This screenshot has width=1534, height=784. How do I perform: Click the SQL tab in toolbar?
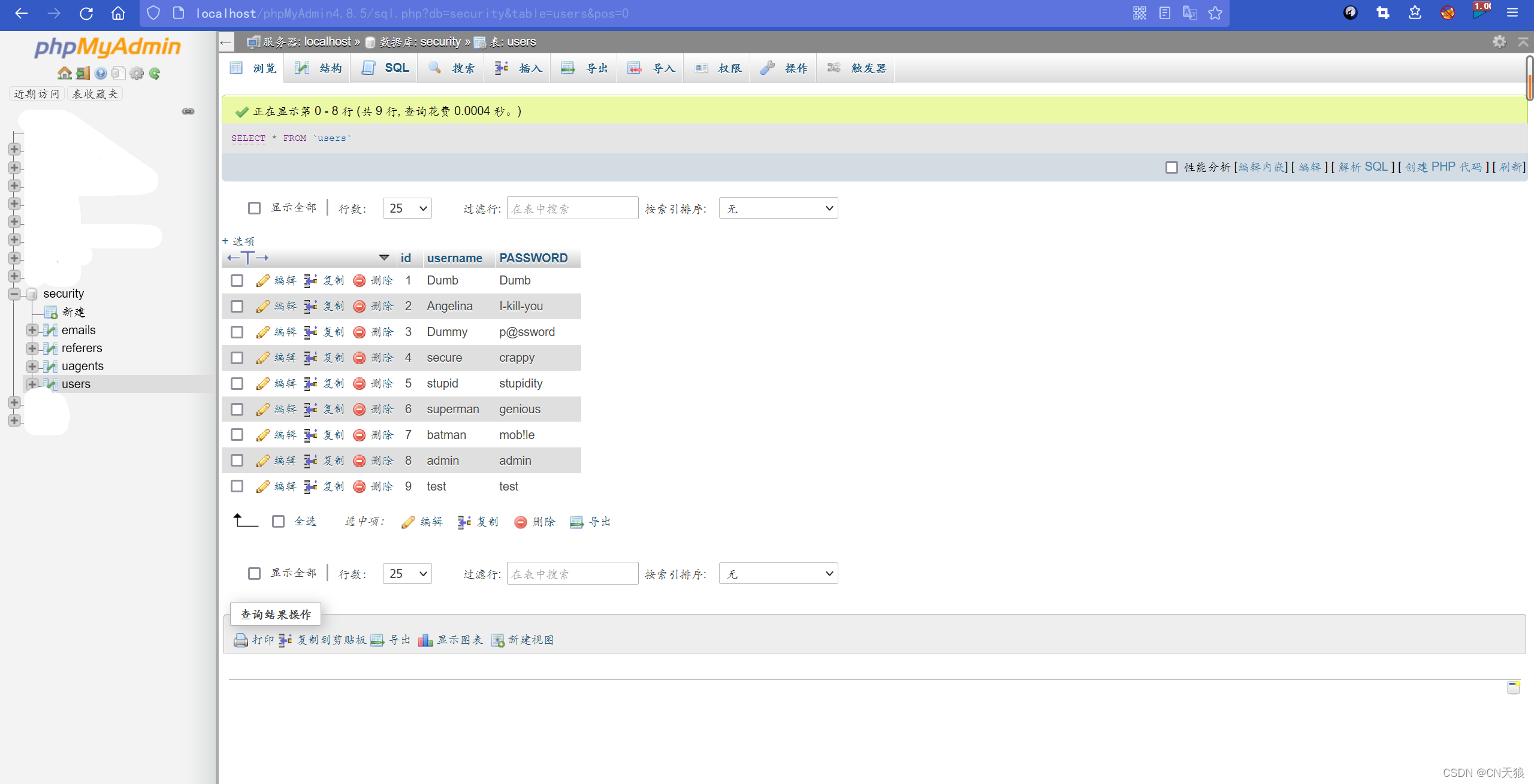[x=396, y=68]
